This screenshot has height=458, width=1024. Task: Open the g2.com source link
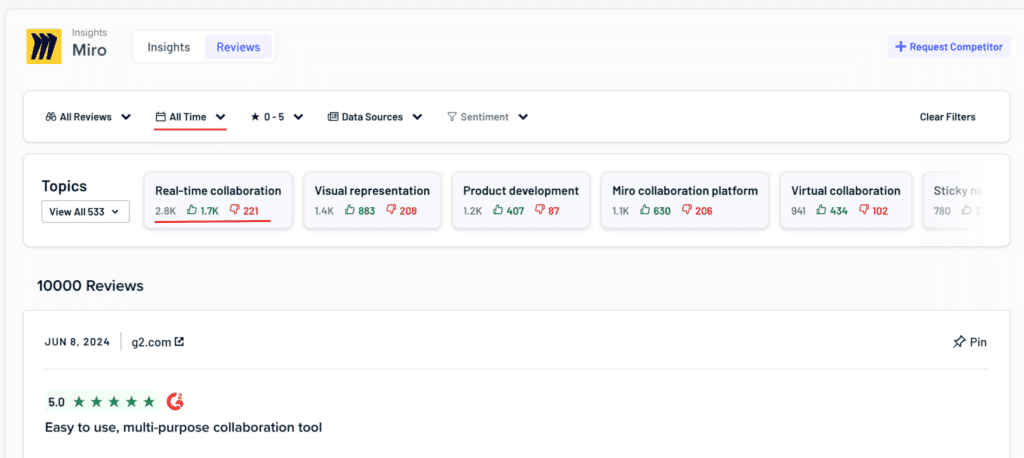(x=157, y=341)
